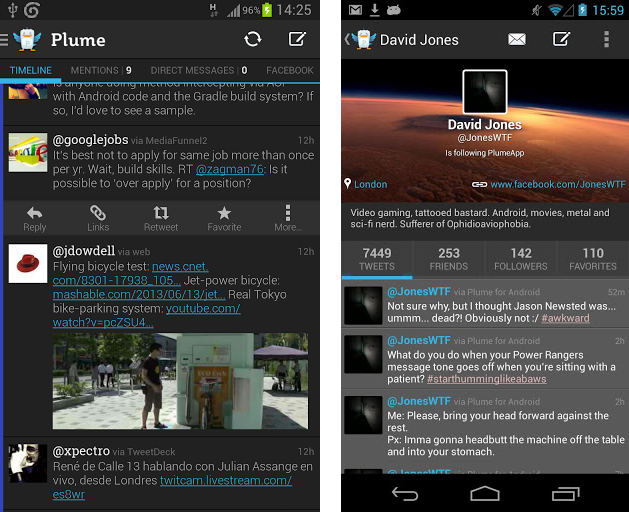Open the youtube.com watch link
This screenshot has height=512, width=629.
coord(203,309)
